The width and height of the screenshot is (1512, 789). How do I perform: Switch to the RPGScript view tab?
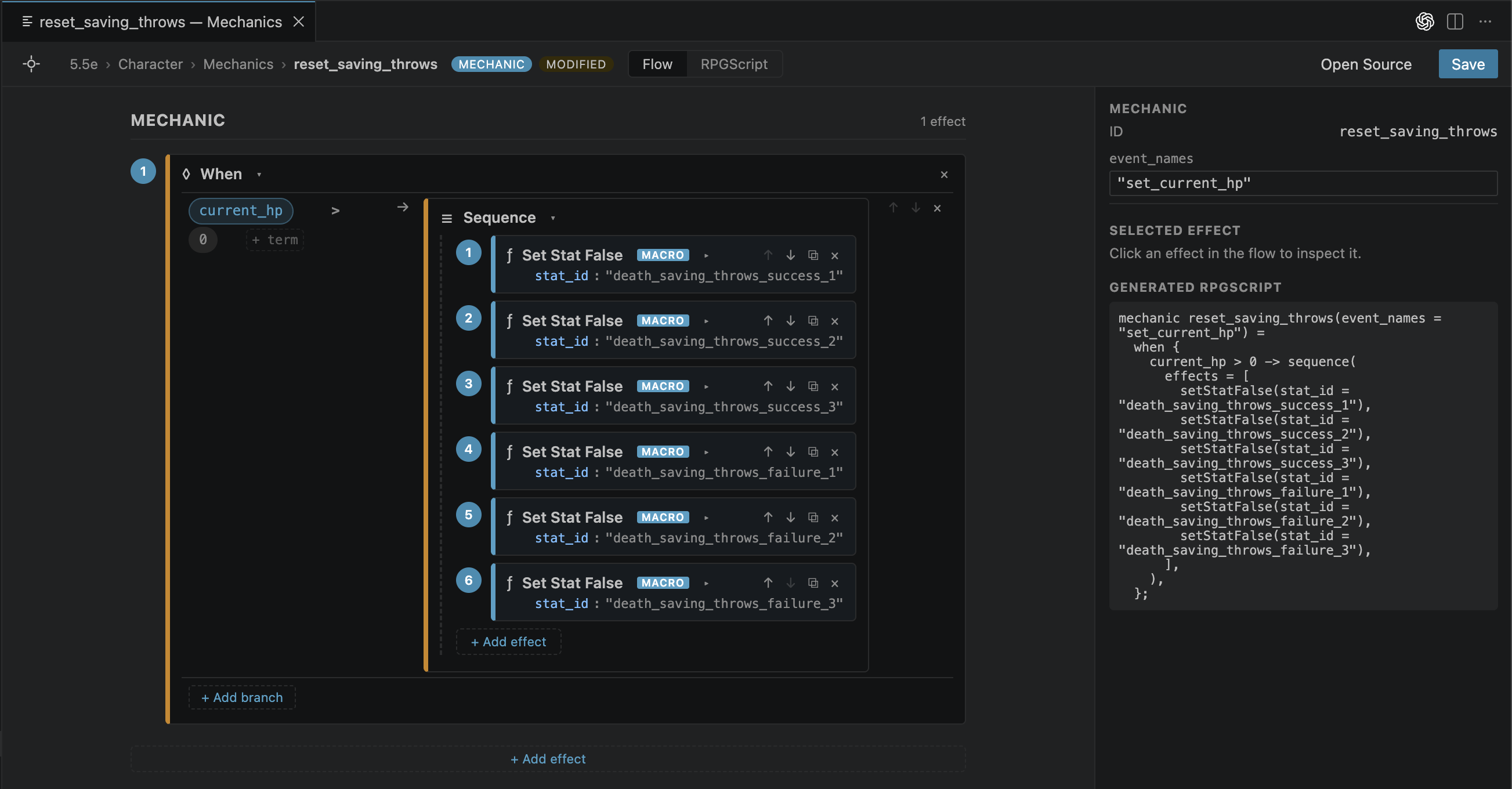734,64
